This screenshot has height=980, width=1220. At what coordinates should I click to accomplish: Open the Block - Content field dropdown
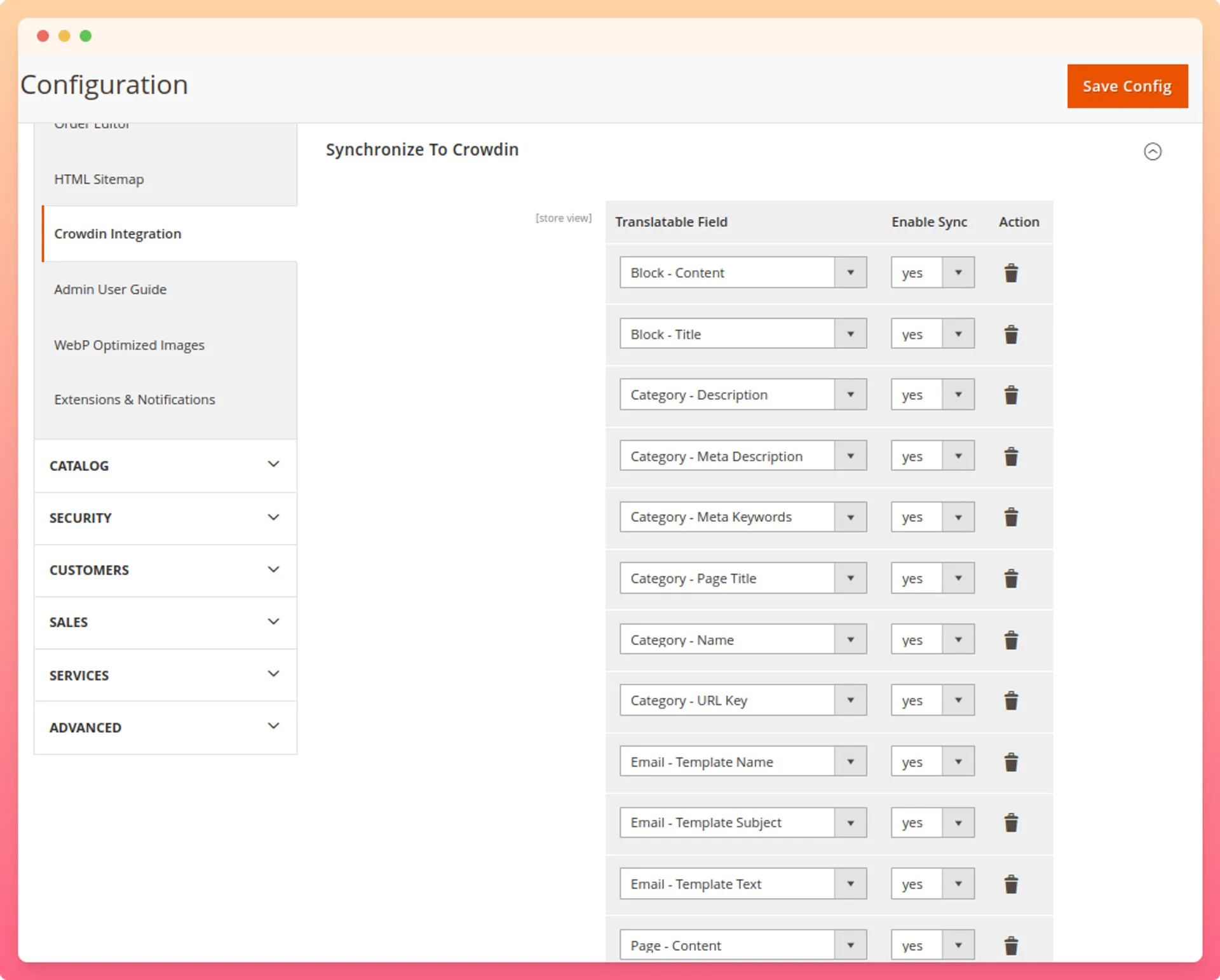pos(743,273)
